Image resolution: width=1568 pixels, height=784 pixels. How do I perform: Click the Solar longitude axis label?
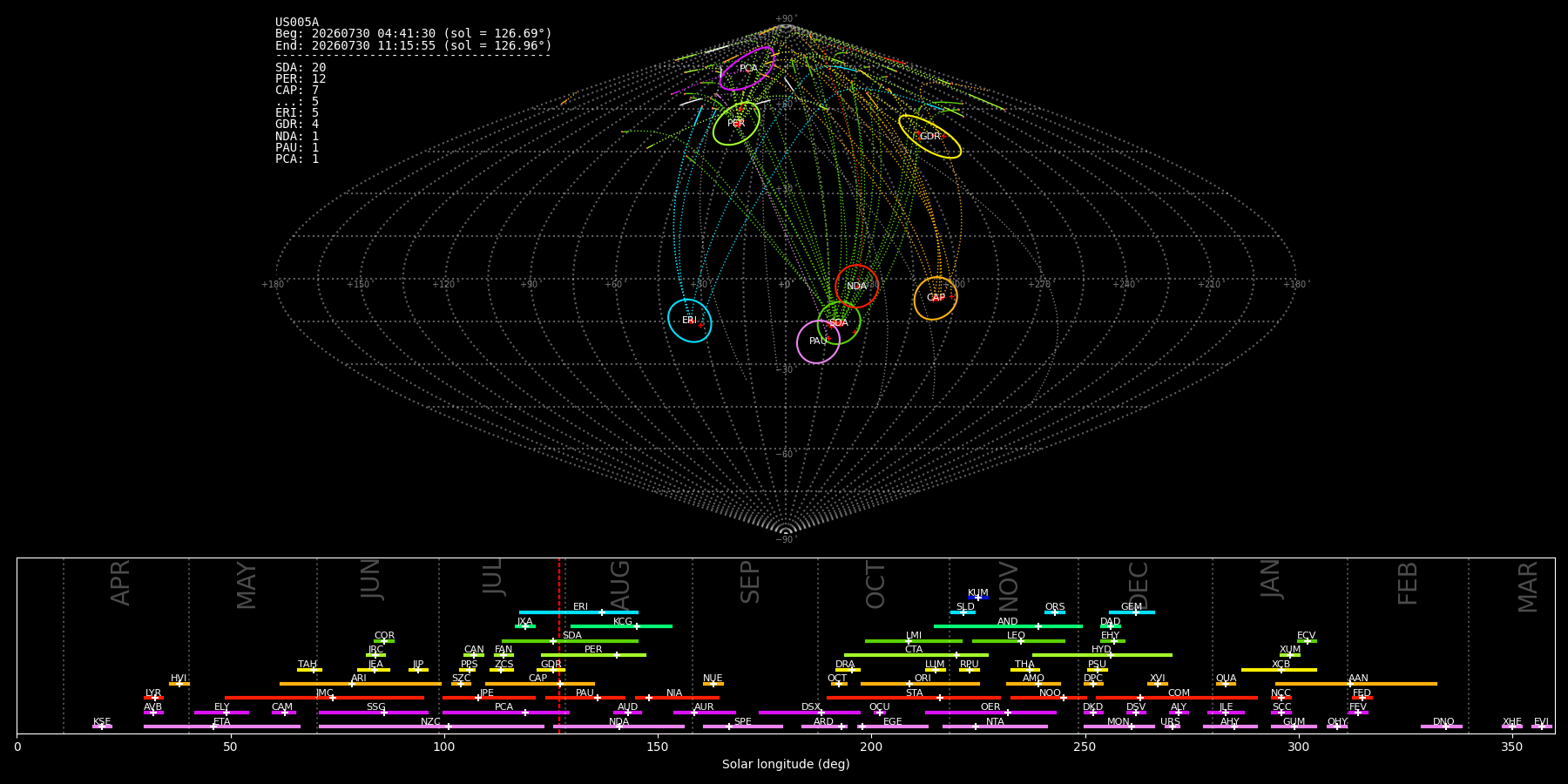[786, 764]
